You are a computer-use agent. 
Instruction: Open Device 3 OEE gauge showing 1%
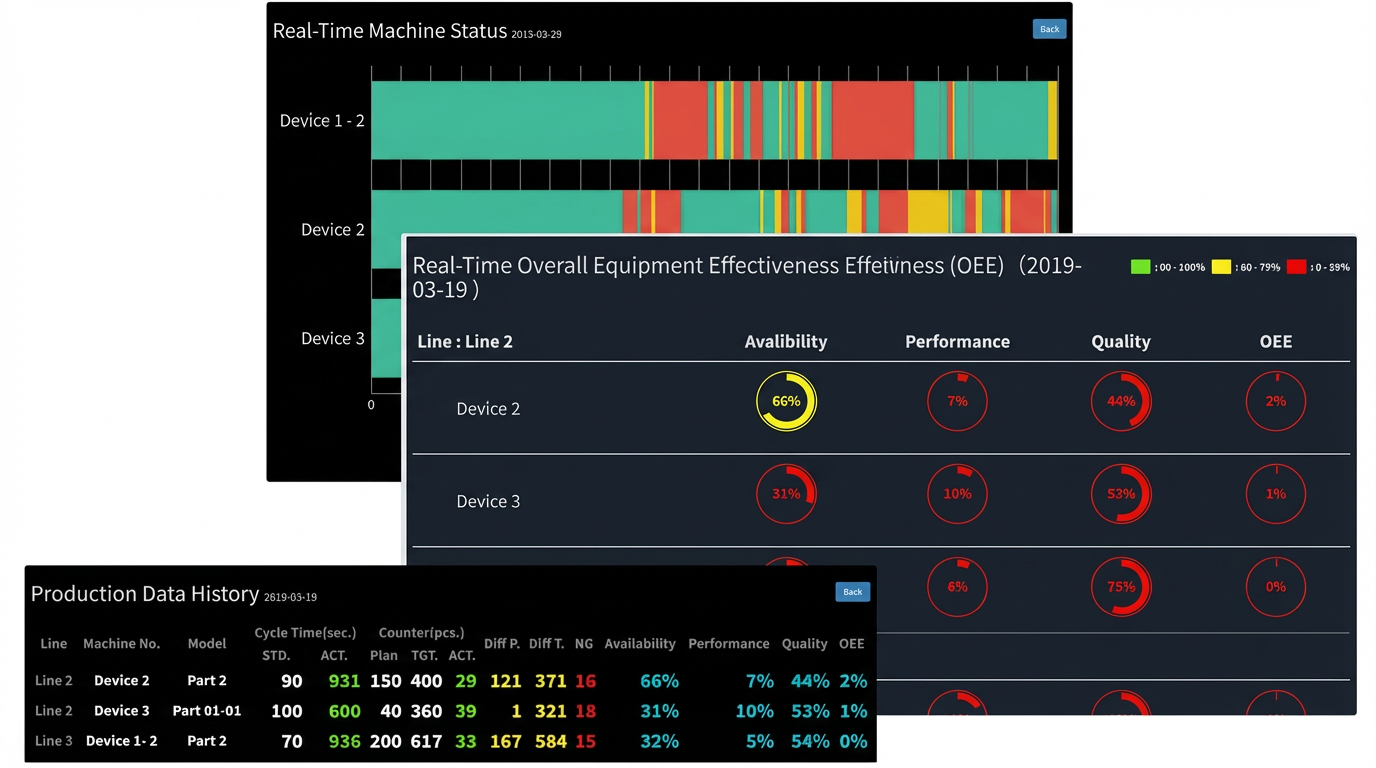(1276, 494)
